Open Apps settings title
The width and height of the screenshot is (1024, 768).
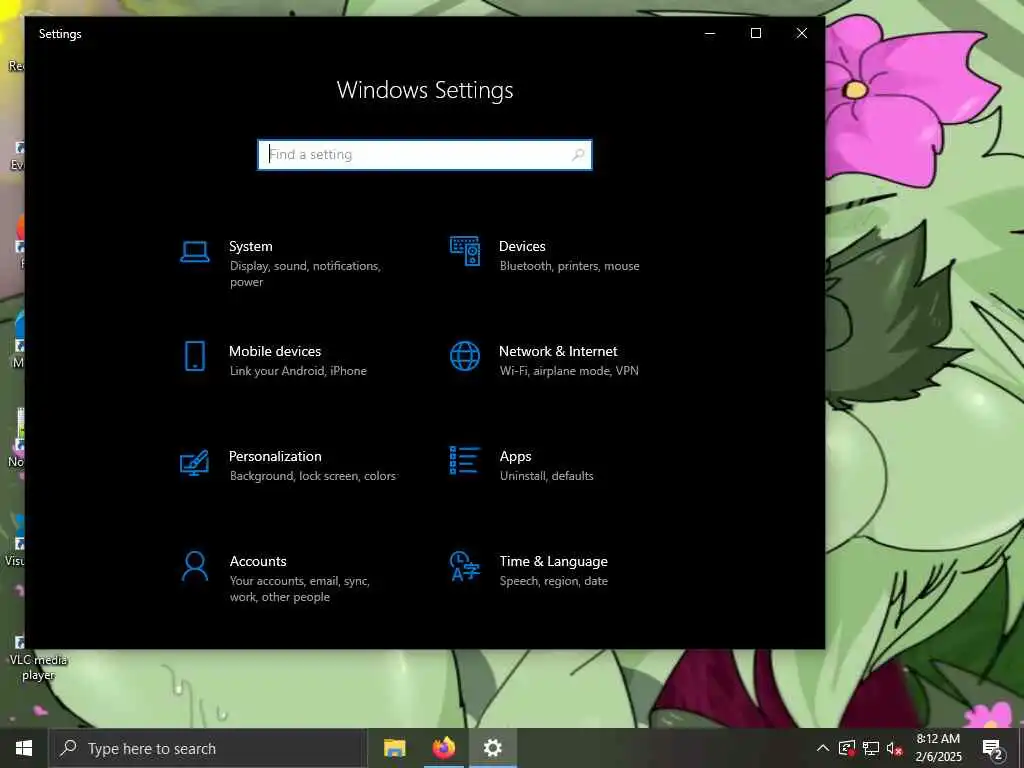click(x=515, y=456)
